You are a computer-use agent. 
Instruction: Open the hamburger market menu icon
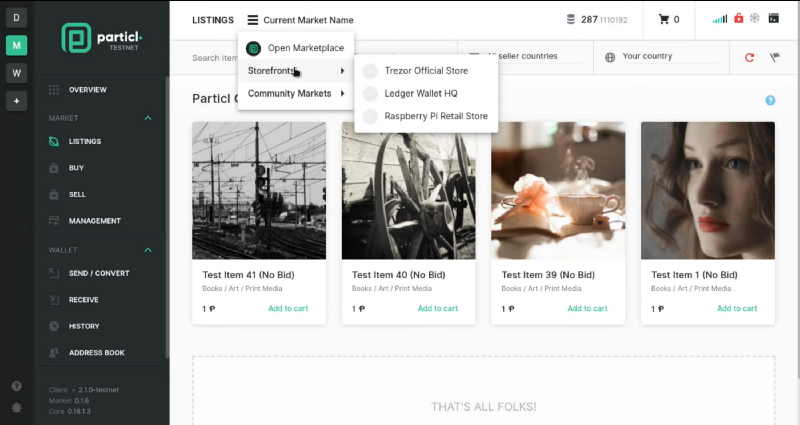[x=253, y=20]
